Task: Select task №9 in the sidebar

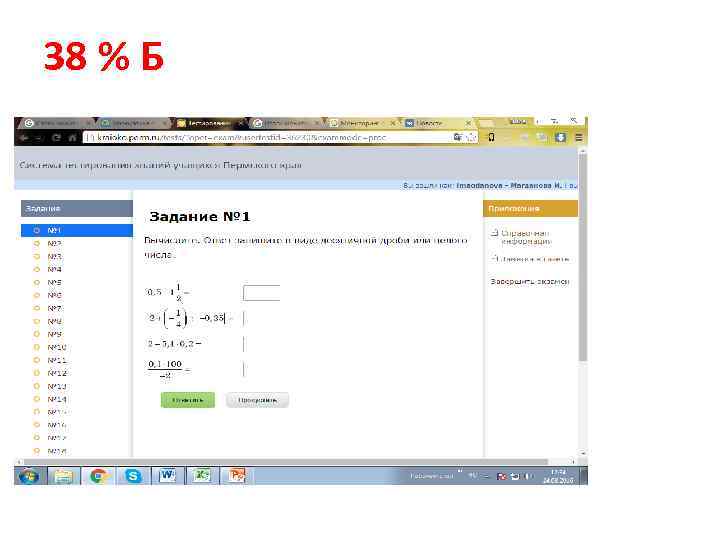Action: click(55, 334)
